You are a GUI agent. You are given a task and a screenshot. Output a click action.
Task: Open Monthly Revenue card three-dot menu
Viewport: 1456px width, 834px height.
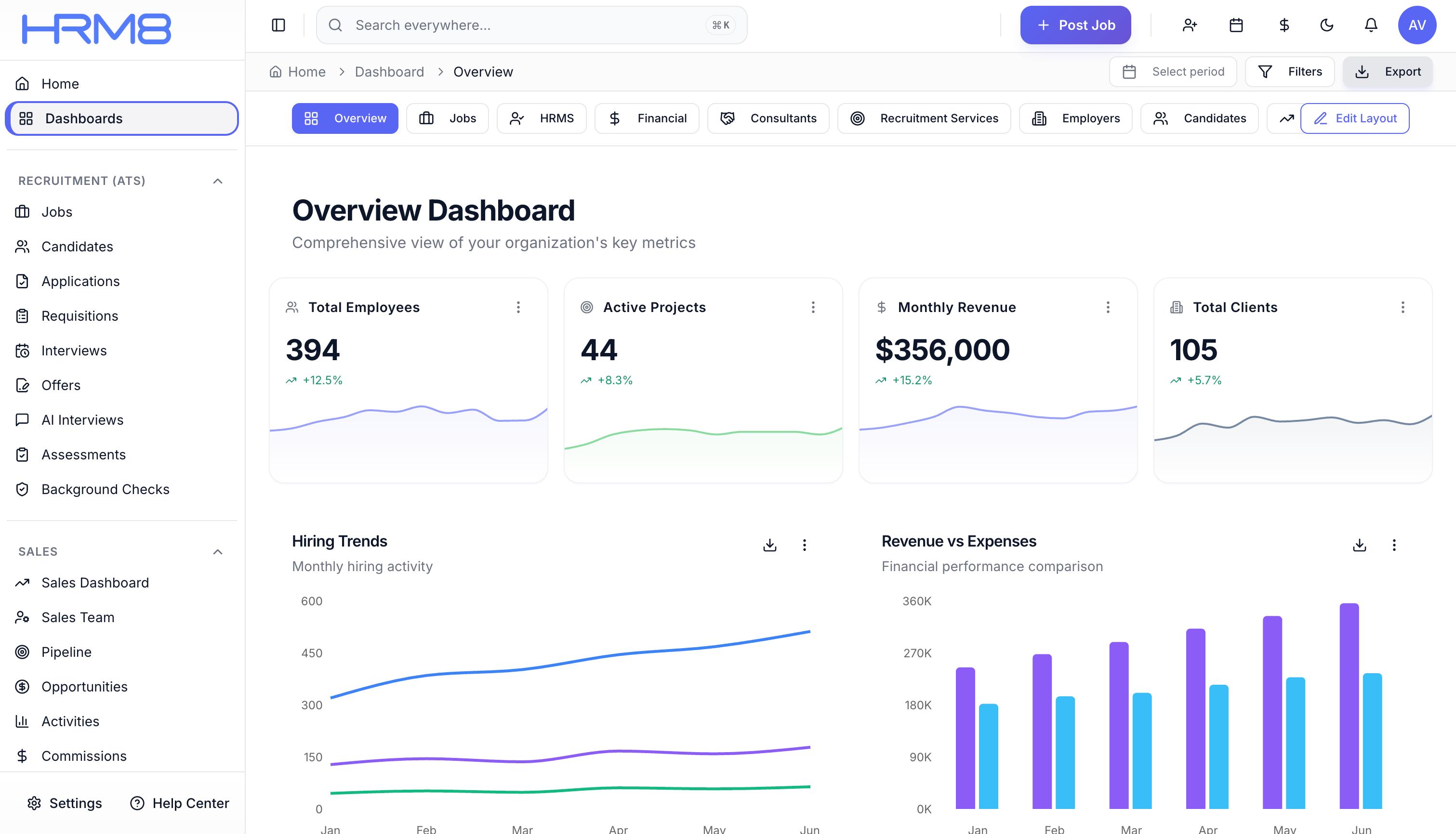(x=1108, y=308)
